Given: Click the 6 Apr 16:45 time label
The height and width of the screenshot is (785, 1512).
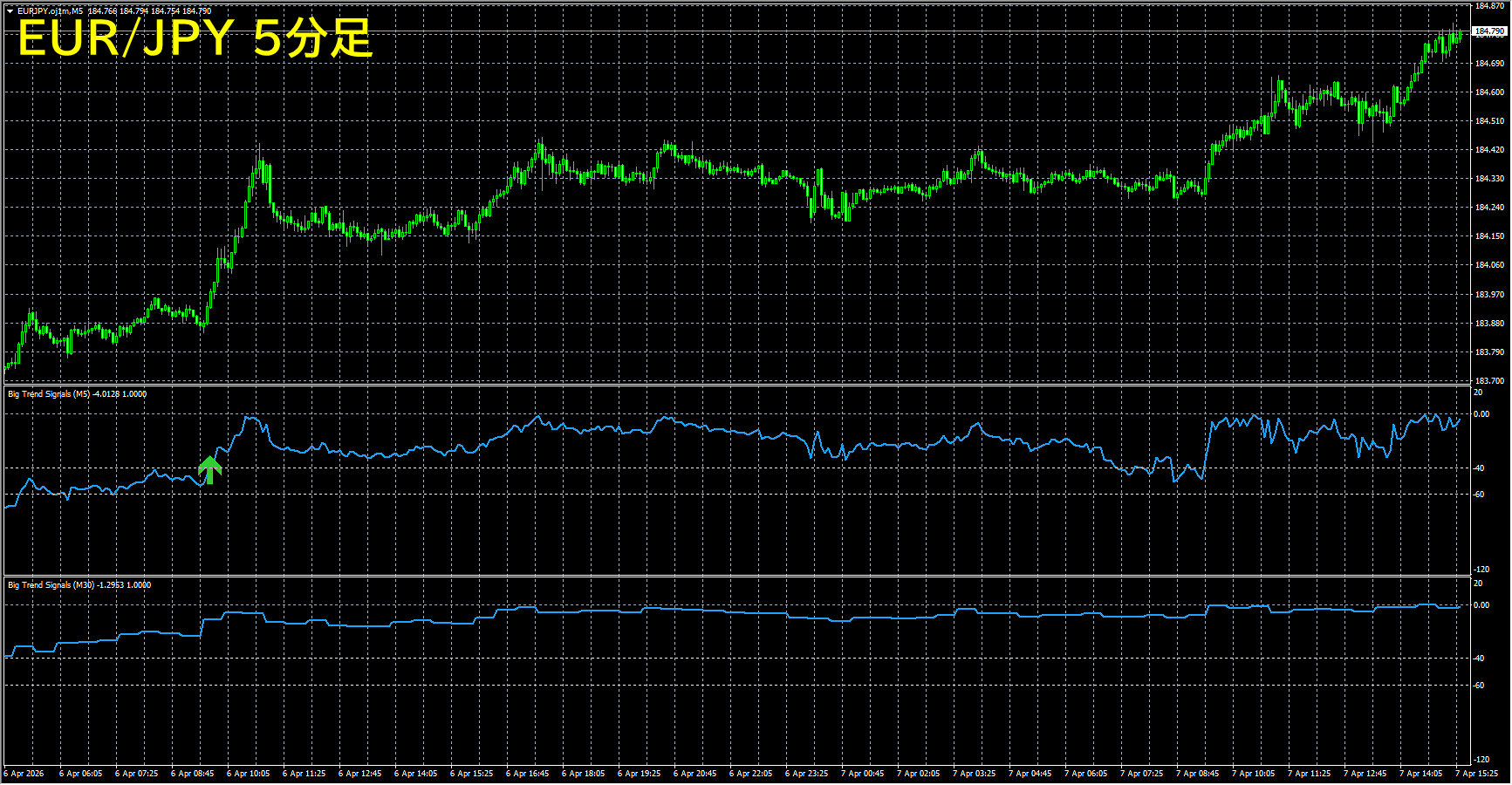Looking at the screenshot, I should point(527,774).
